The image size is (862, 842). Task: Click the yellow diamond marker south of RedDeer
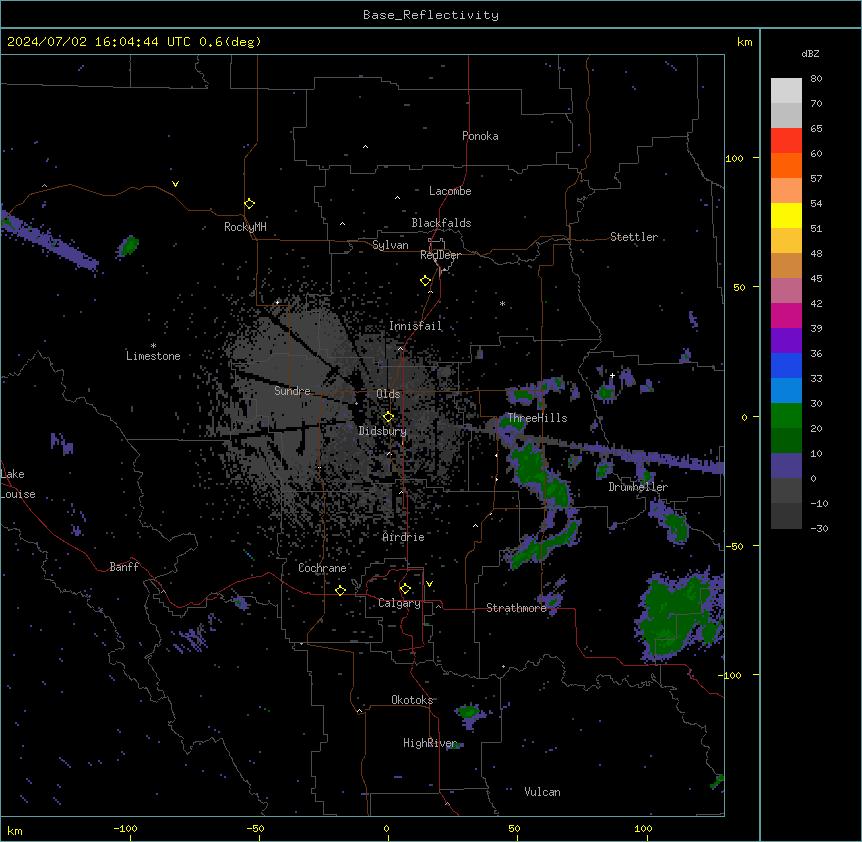pos(426,281)
